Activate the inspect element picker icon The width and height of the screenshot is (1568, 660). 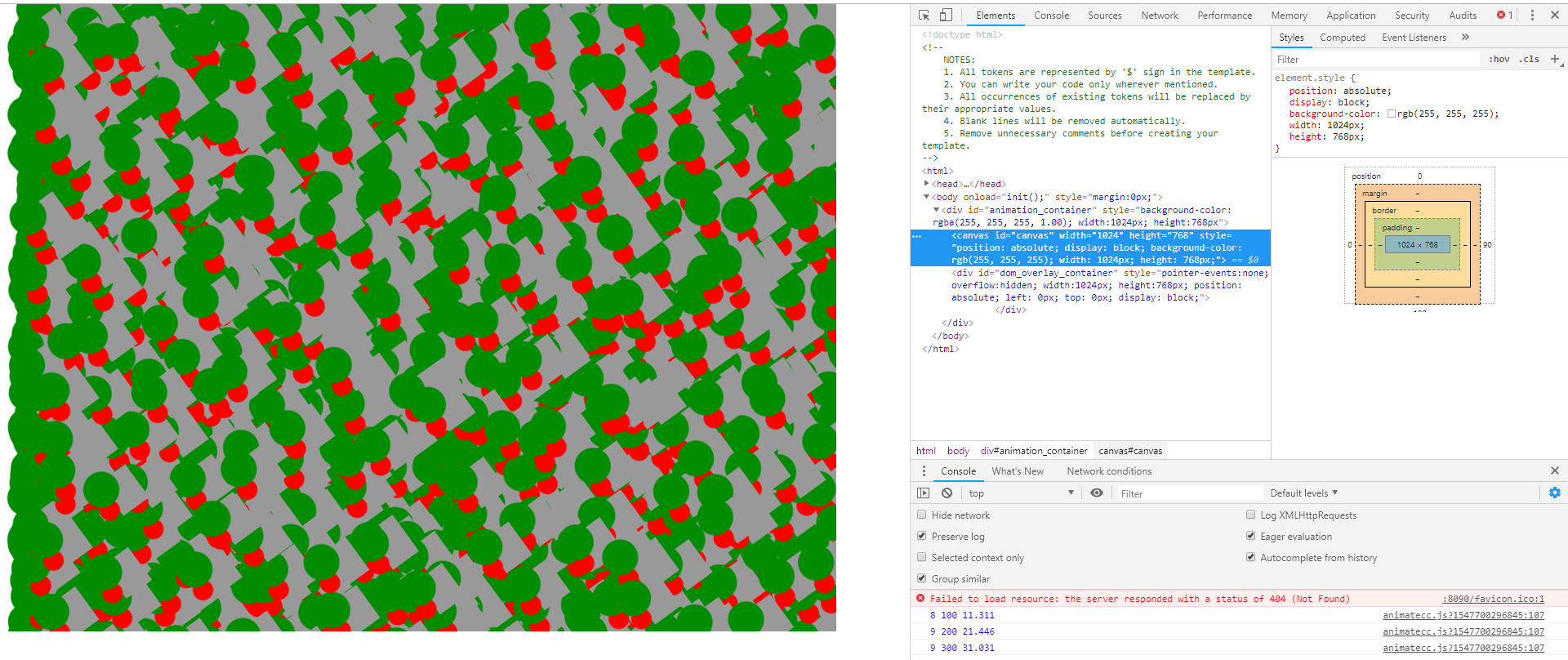tap(924, 16)
